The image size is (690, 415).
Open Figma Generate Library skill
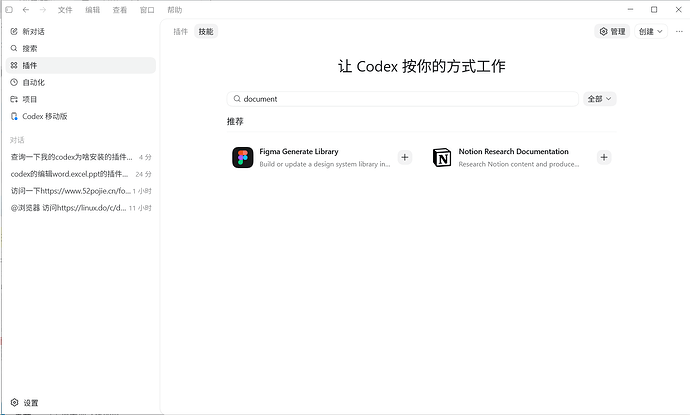[322, 158]
